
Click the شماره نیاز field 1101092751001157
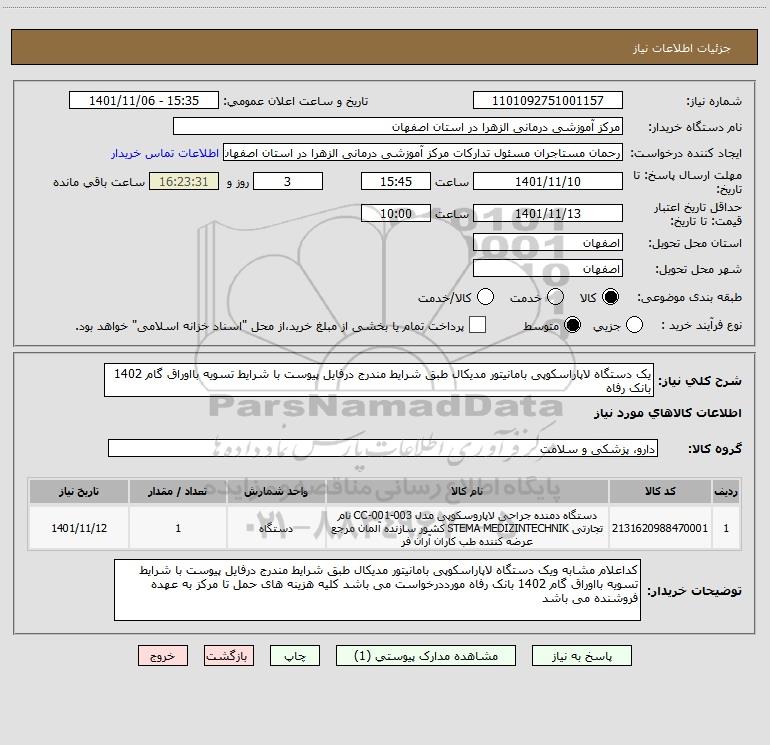(x=548, y=101)
